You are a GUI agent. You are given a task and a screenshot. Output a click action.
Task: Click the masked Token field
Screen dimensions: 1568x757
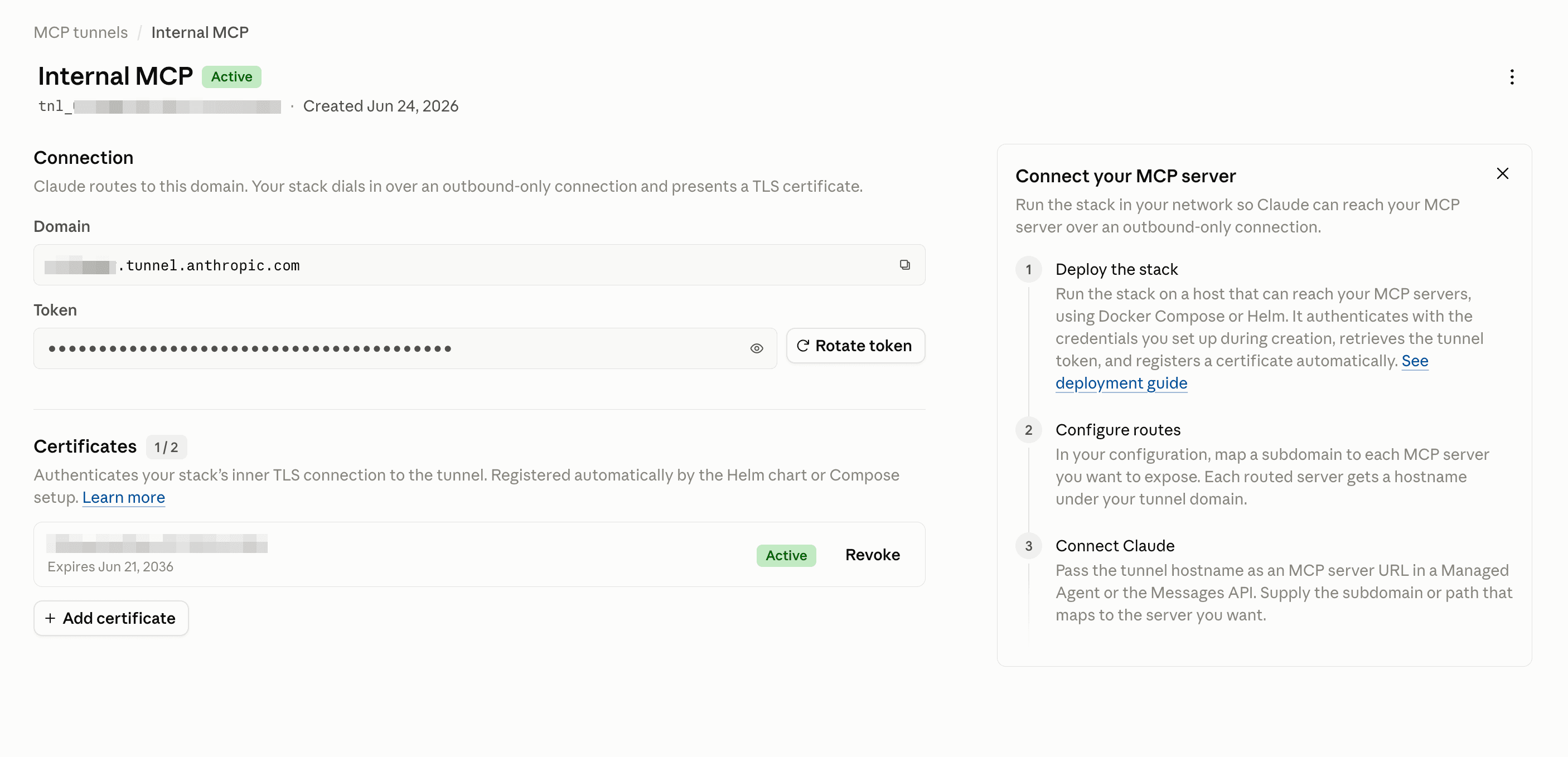[x=405, y=348]
